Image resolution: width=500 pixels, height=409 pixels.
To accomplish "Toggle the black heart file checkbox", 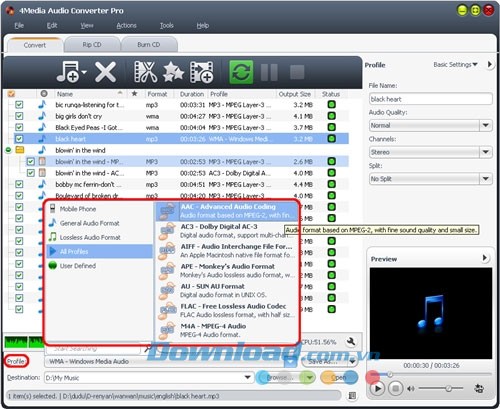I will [x=19, y=139].
